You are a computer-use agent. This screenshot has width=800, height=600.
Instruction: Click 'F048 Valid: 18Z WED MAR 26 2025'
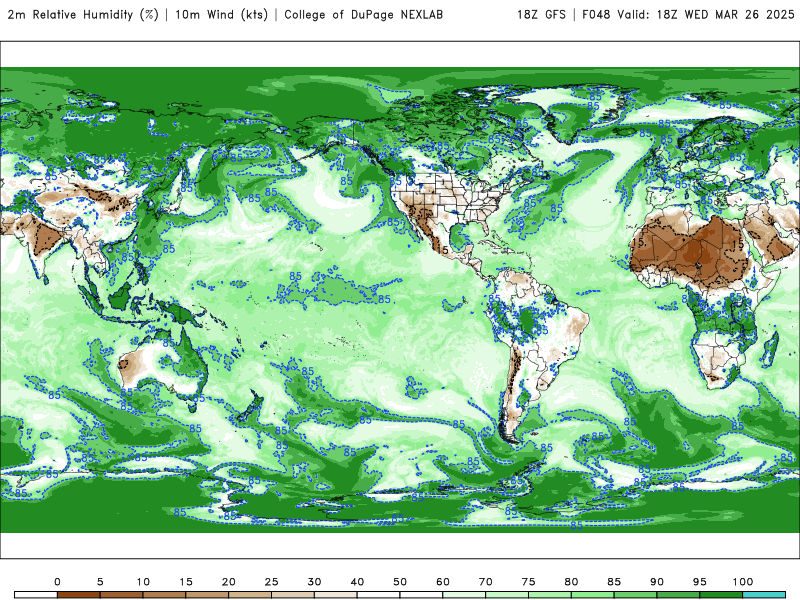tap(688, 15)
